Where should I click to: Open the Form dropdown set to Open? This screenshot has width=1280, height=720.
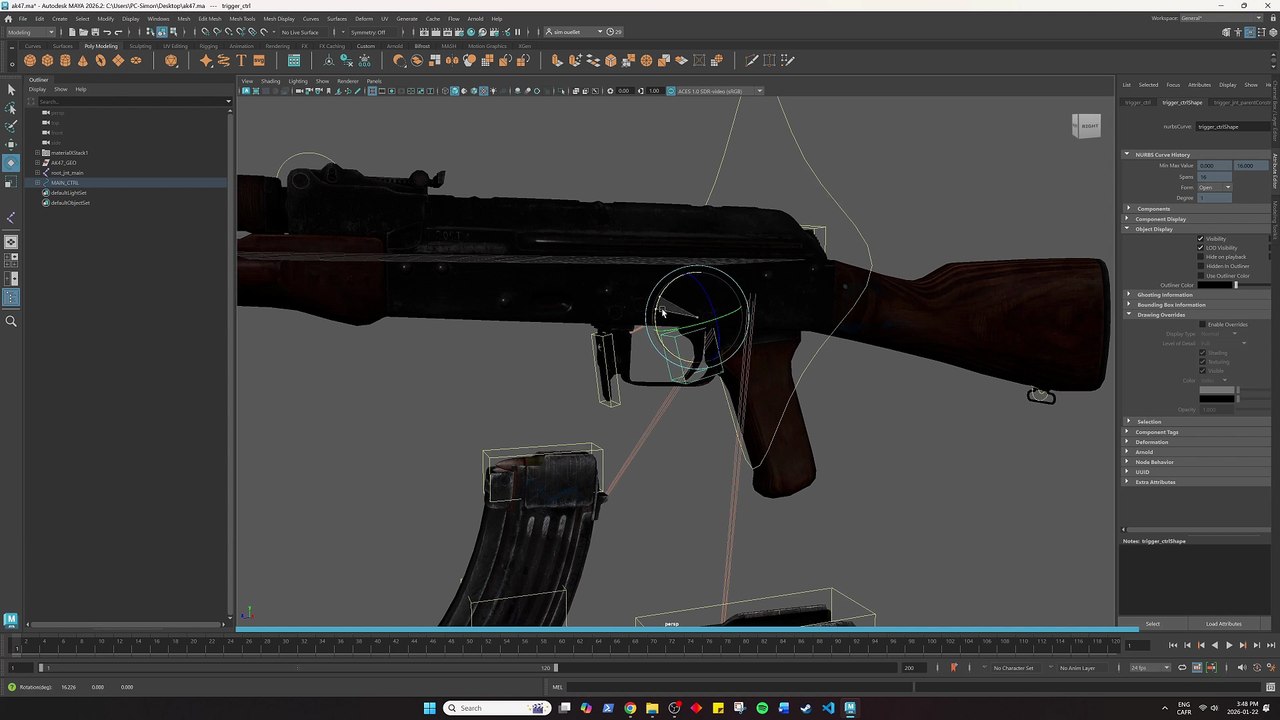[x=1216, y=187]
